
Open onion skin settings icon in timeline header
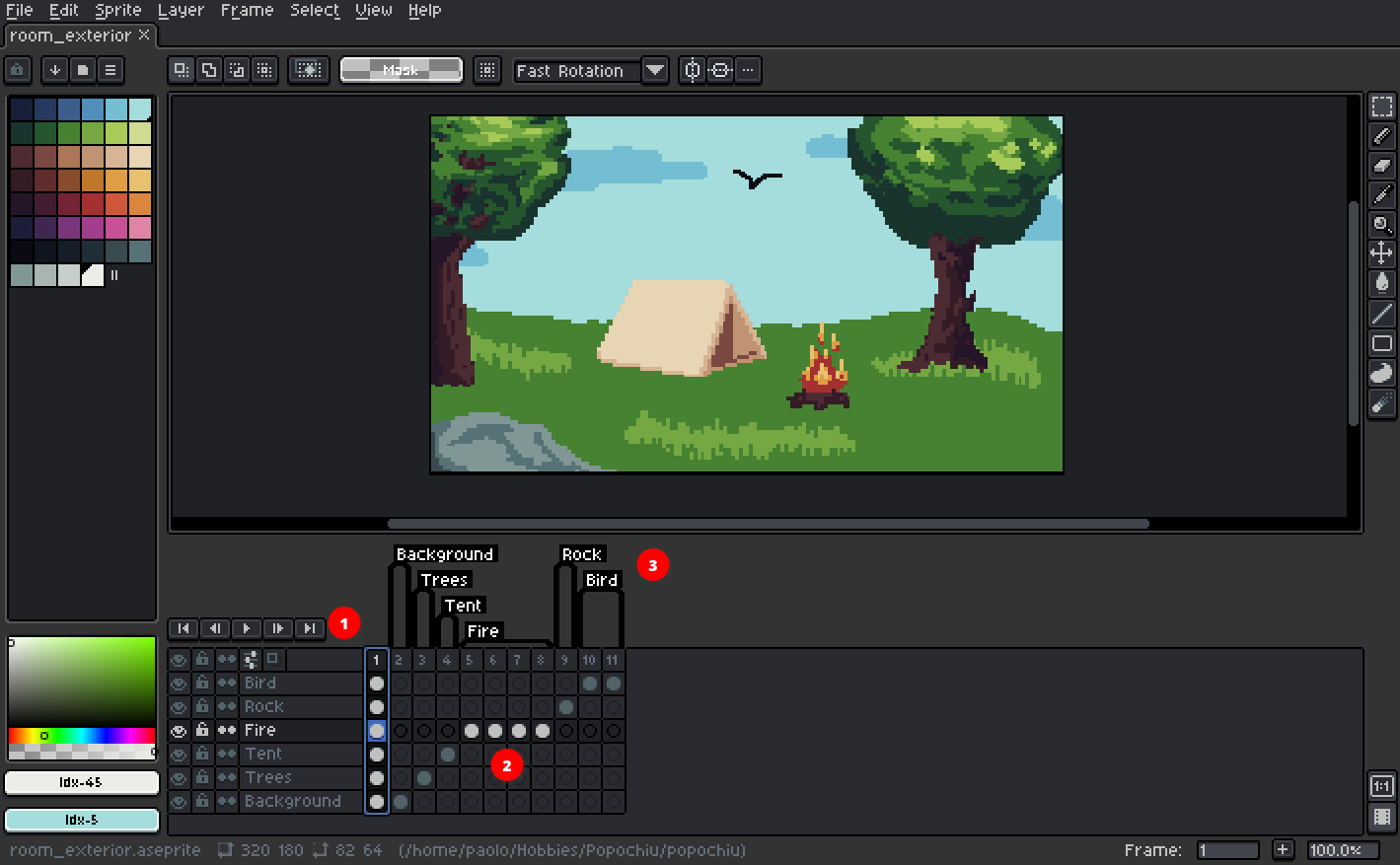[x=251, y=659]
